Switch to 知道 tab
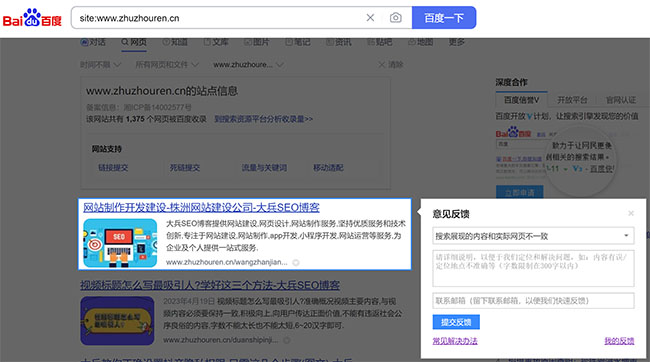 pos(175,42)
